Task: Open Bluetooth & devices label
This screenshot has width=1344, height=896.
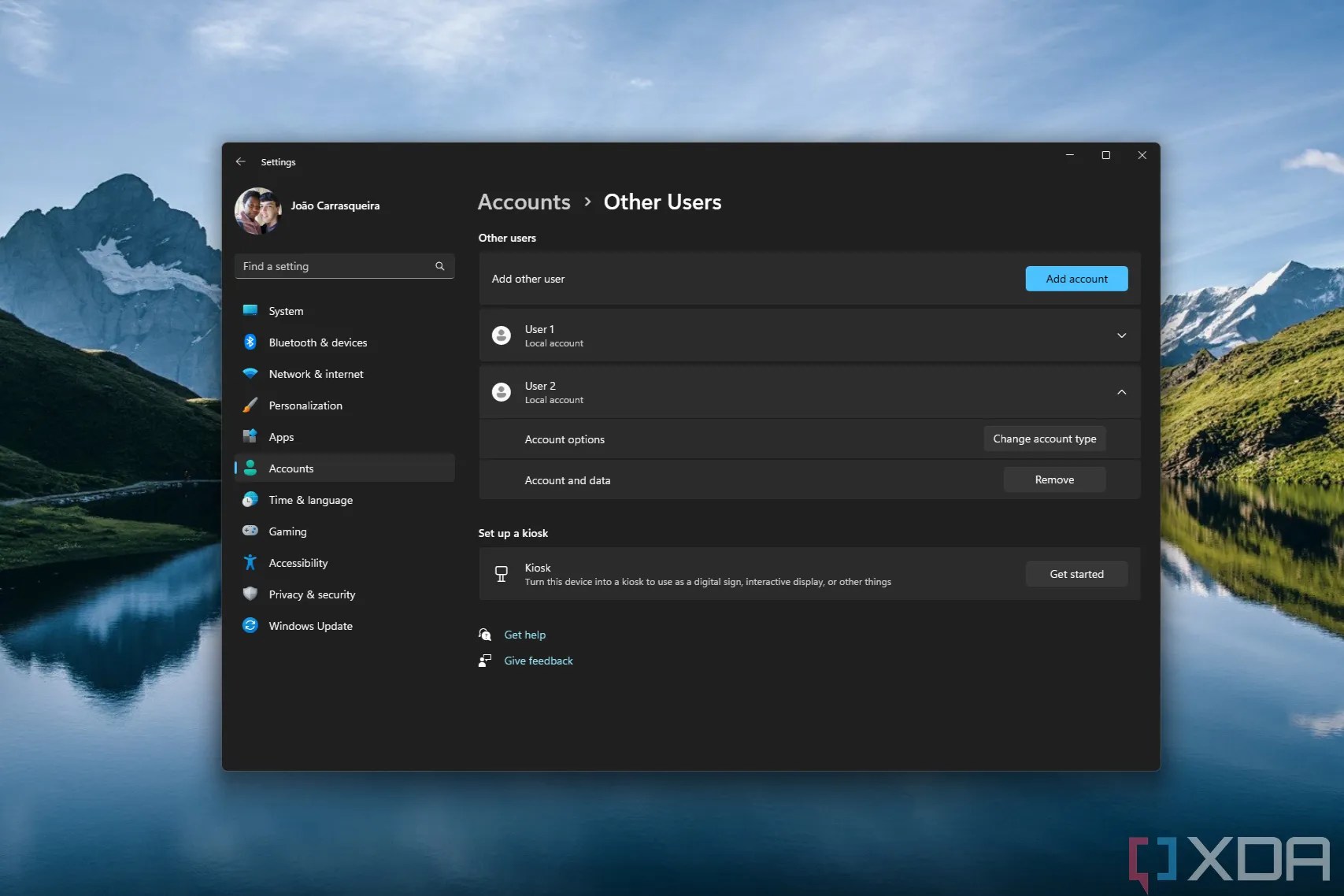Action: click(x=318, y=342)
